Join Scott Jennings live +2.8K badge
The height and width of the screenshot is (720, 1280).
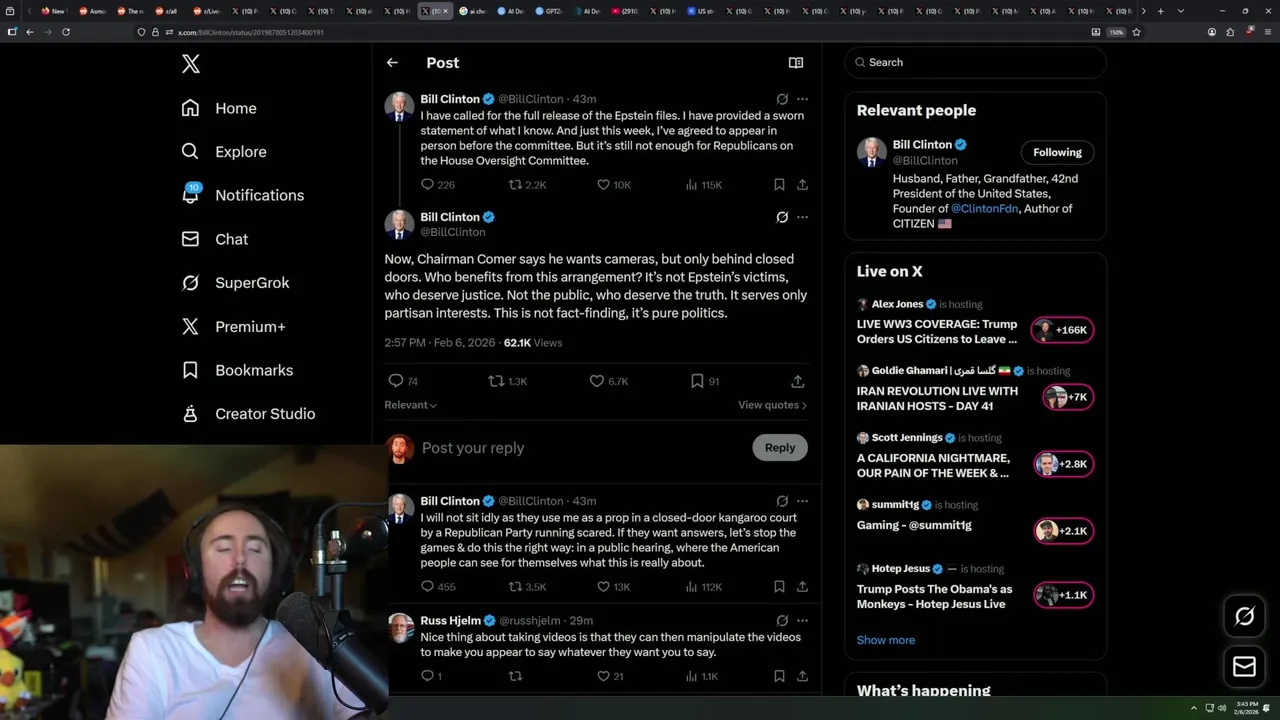click(x=1064, y=464)
